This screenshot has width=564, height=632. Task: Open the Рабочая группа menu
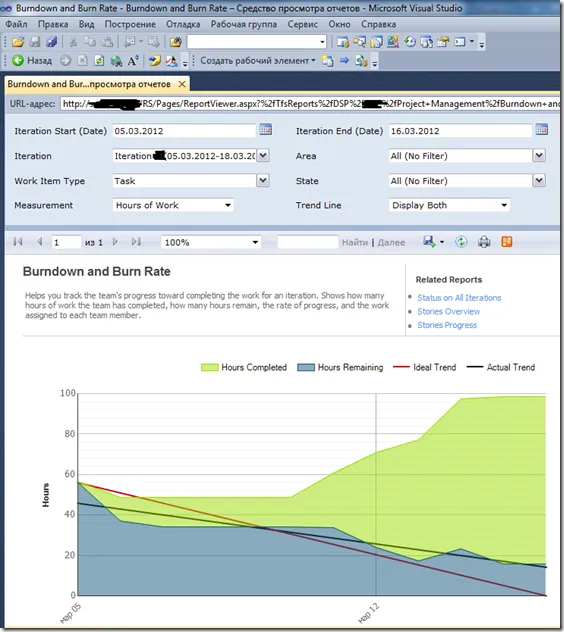pyautogui.click(x=243, y=24)
